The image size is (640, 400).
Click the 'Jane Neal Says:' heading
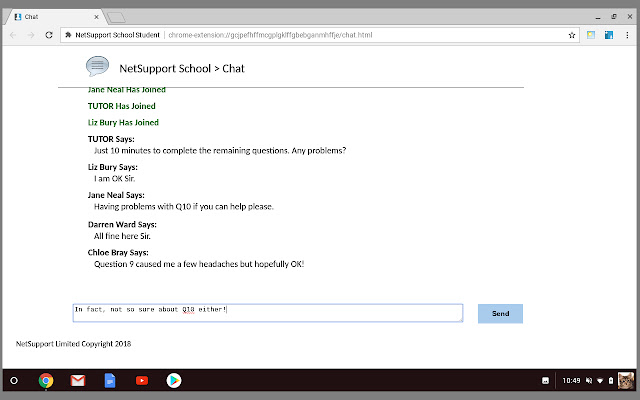[116, 195]
